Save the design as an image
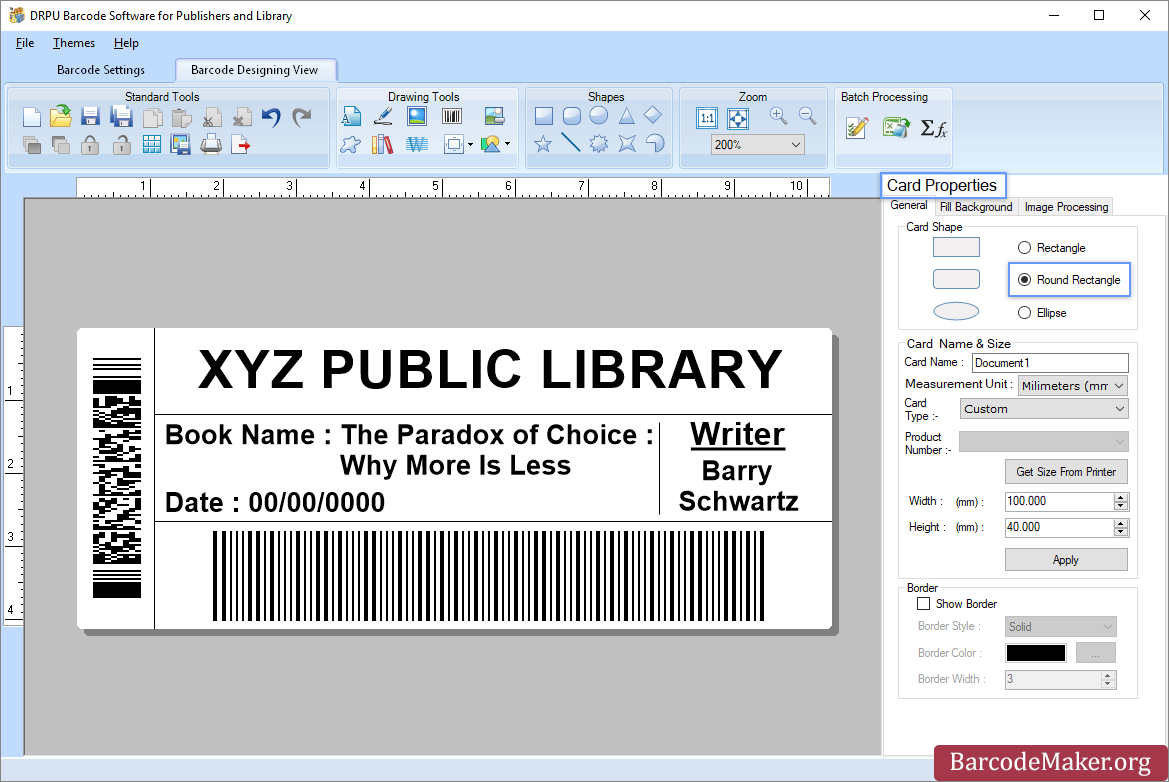 click(x=180, y=145)
